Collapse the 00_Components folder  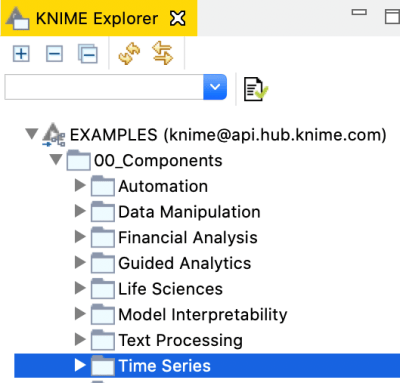coord(56,159)
